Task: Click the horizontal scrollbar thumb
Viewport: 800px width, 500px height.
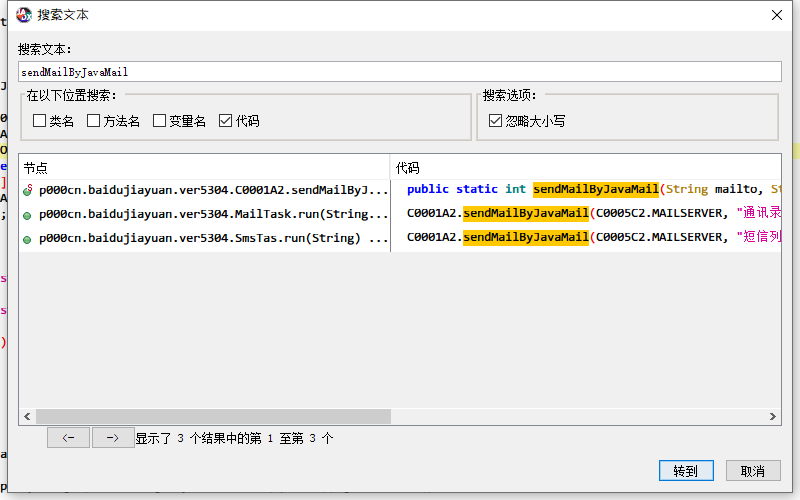Action: point(213,416)
